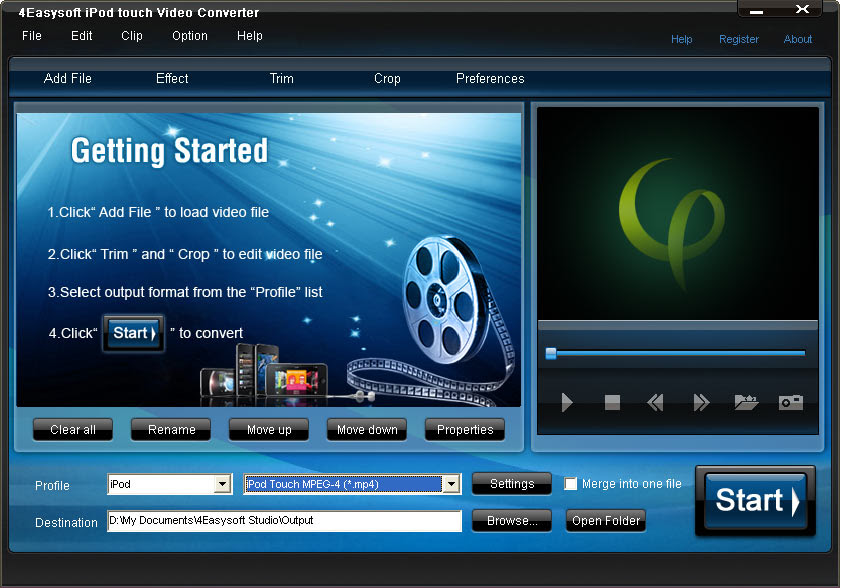Open the Profile dropdown showing iPod
This screenshot has height=588, width=841.
tap(225, 484)
